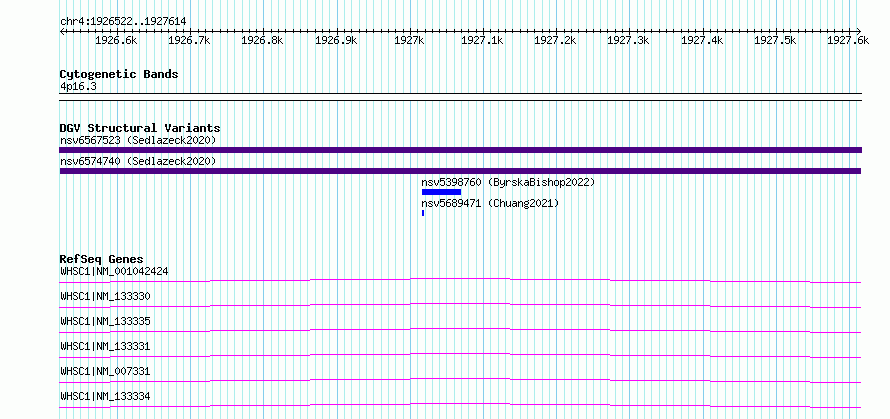Select transcript WHSC1|NM_001042424
The width and height of the screenshot is (890, 419).
114,271
